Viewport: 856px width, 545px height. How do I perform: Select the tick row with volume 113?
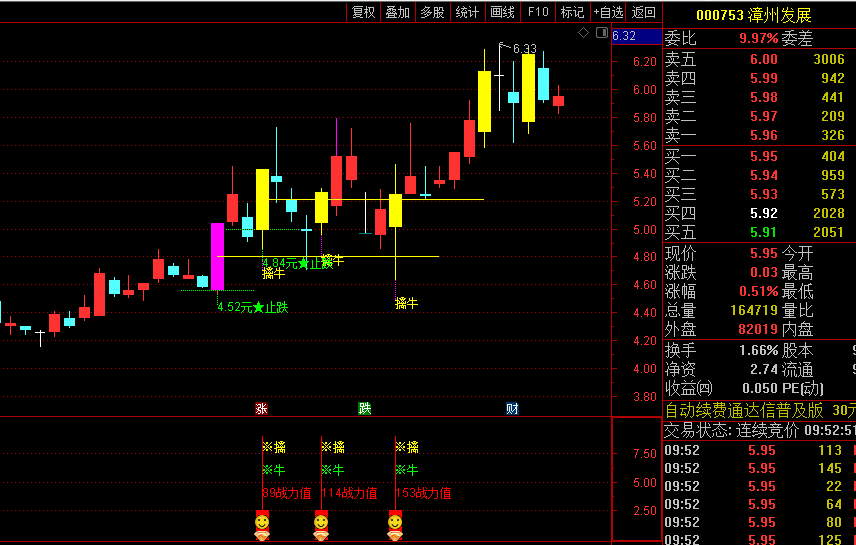coord(759,451)
